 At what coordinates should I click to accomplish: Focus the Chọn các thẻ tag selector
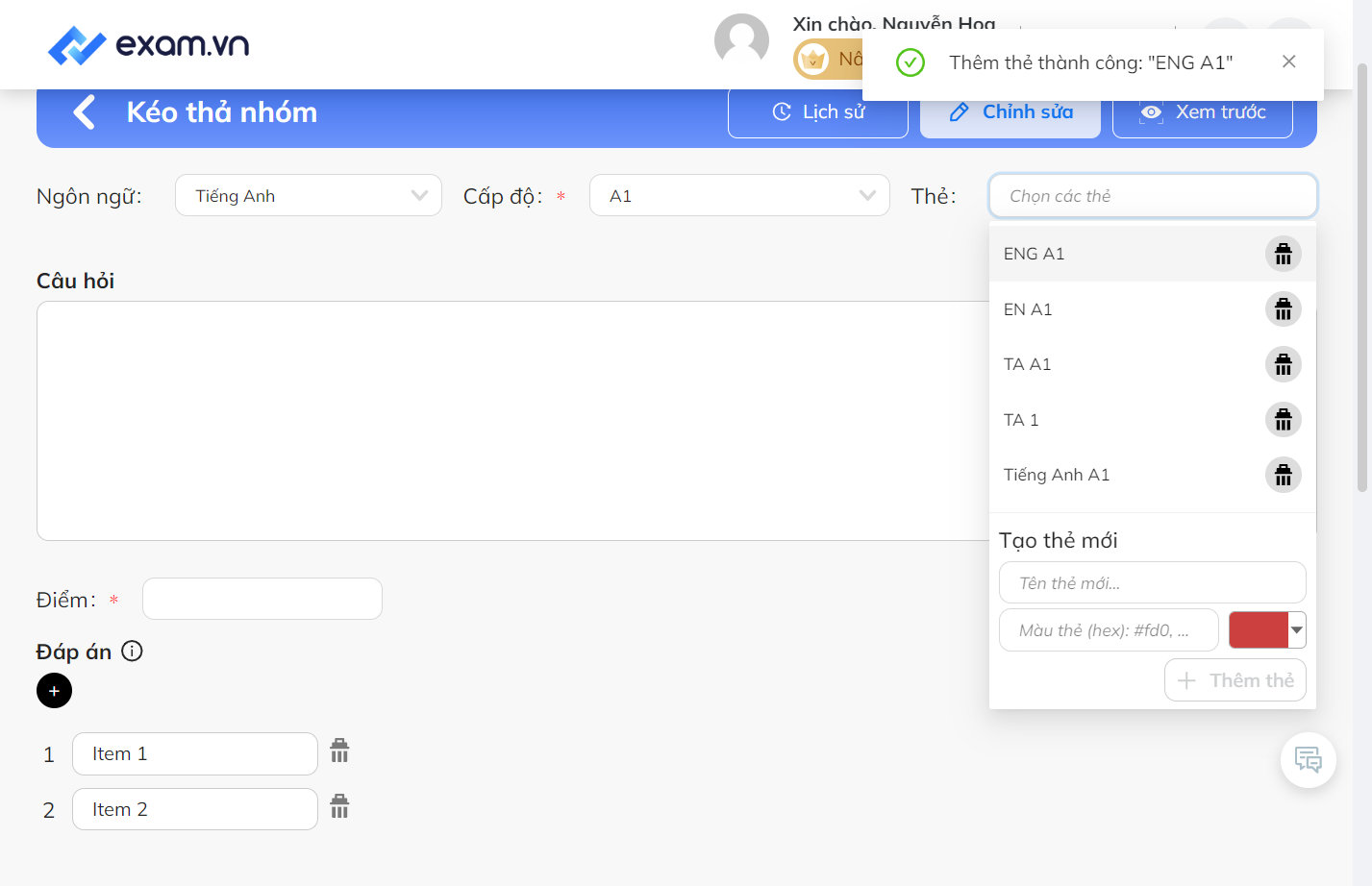tap(1153, 196)
